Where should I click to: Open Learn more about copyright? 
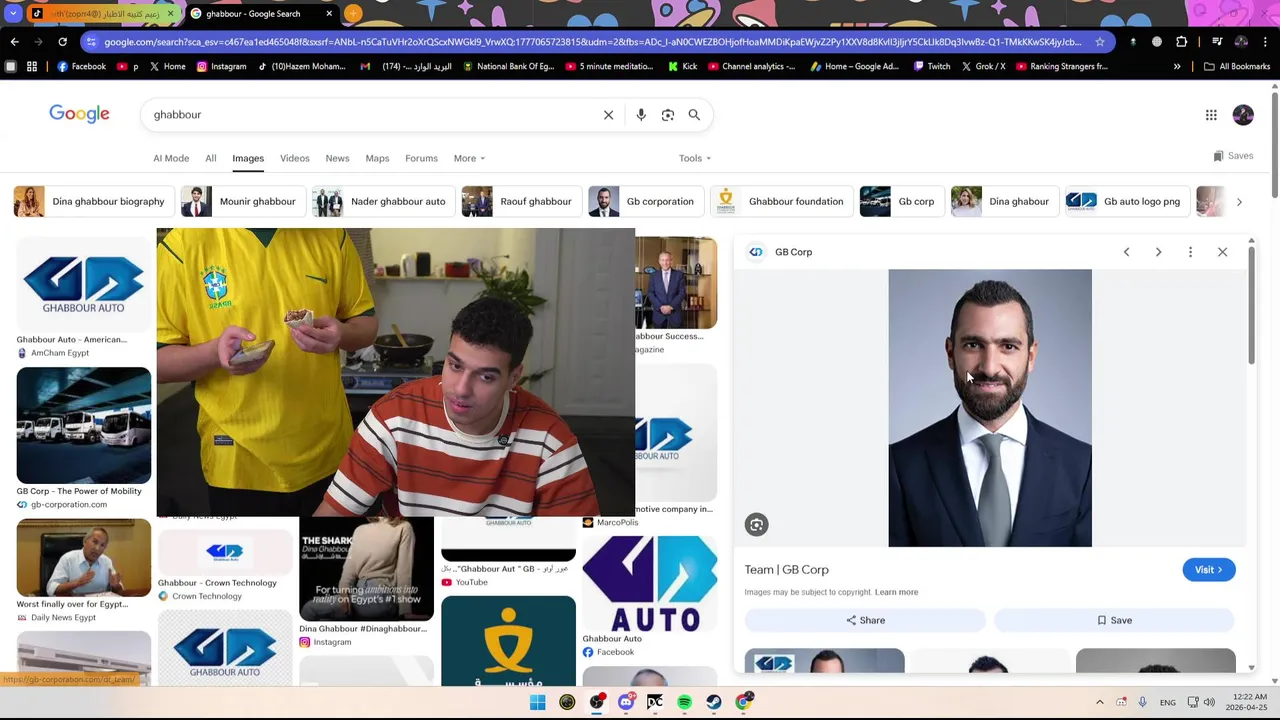click(x=896, y=592)
